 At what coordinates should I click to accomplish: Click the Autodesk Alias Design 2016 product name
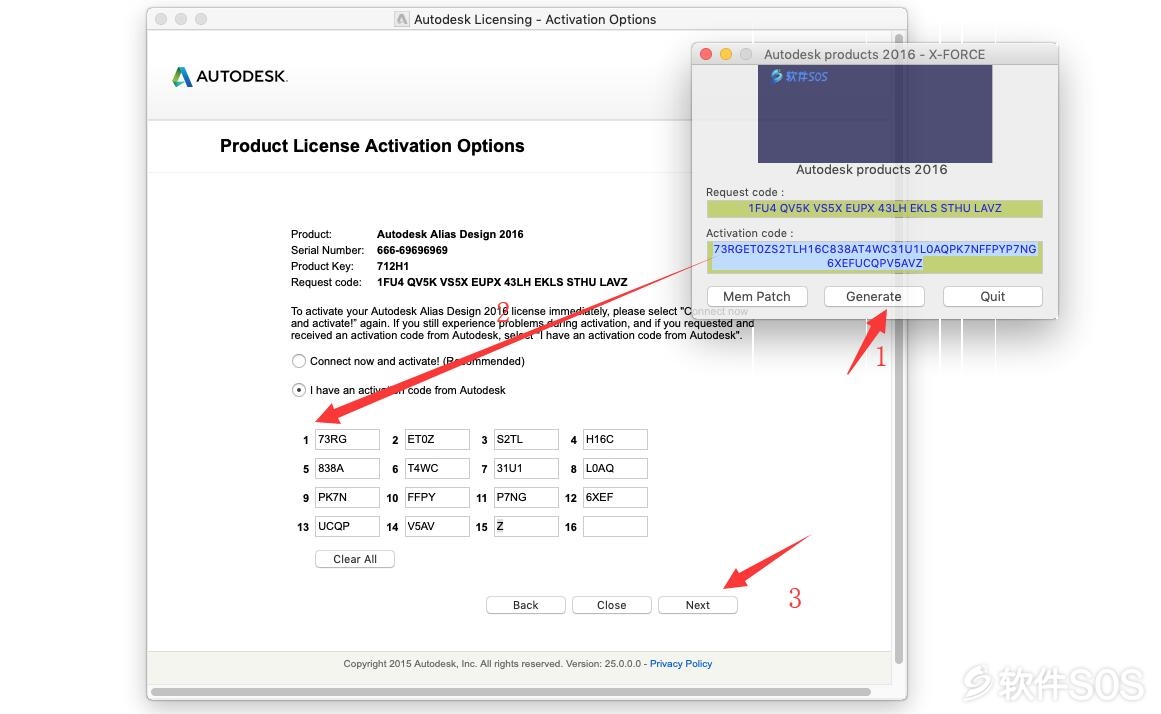(x=450, y=234)
